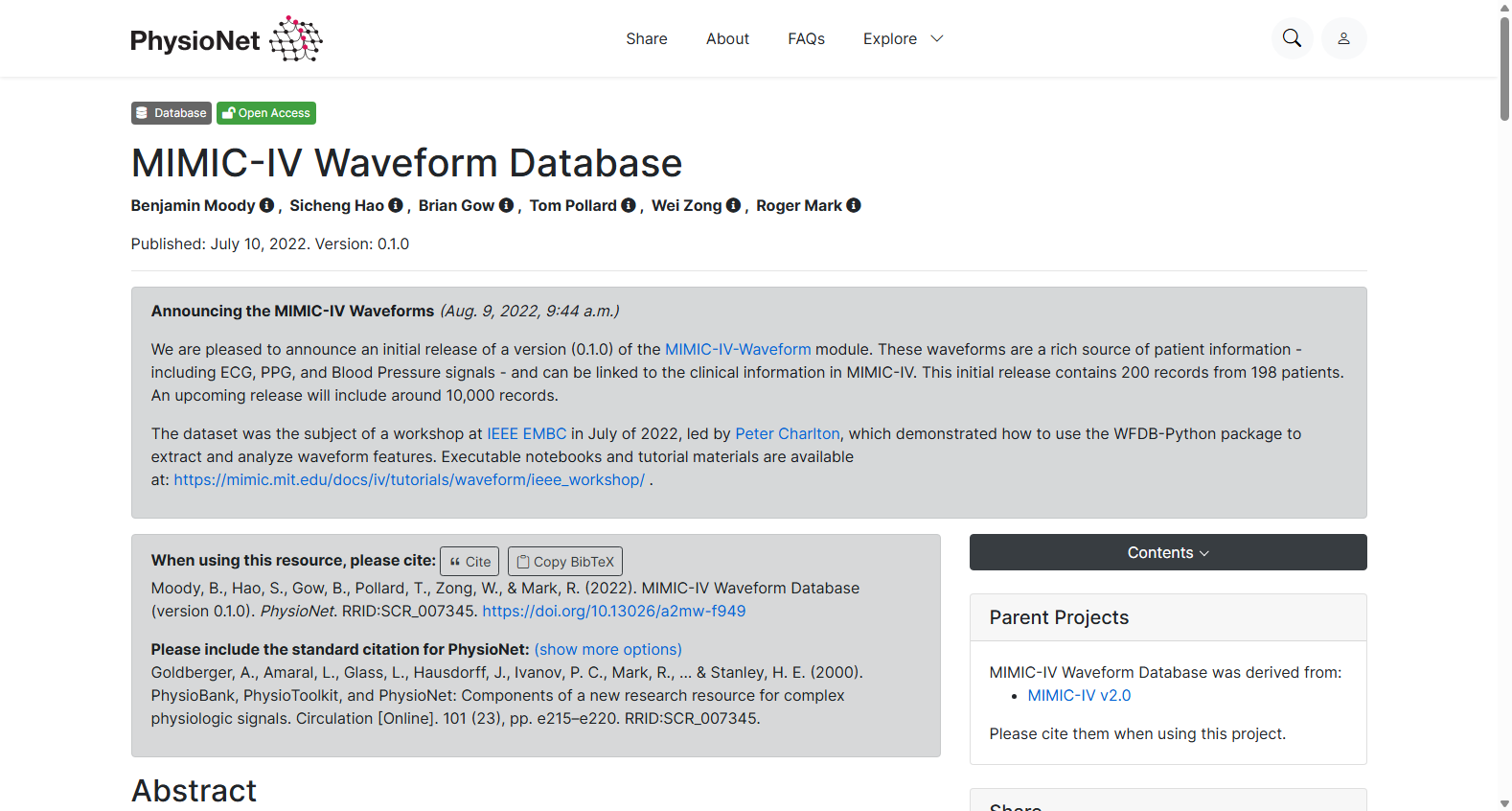Click the page vertical scrollbar thumb
Screen dimensions: 1512x811
[x=1504, y=67]
